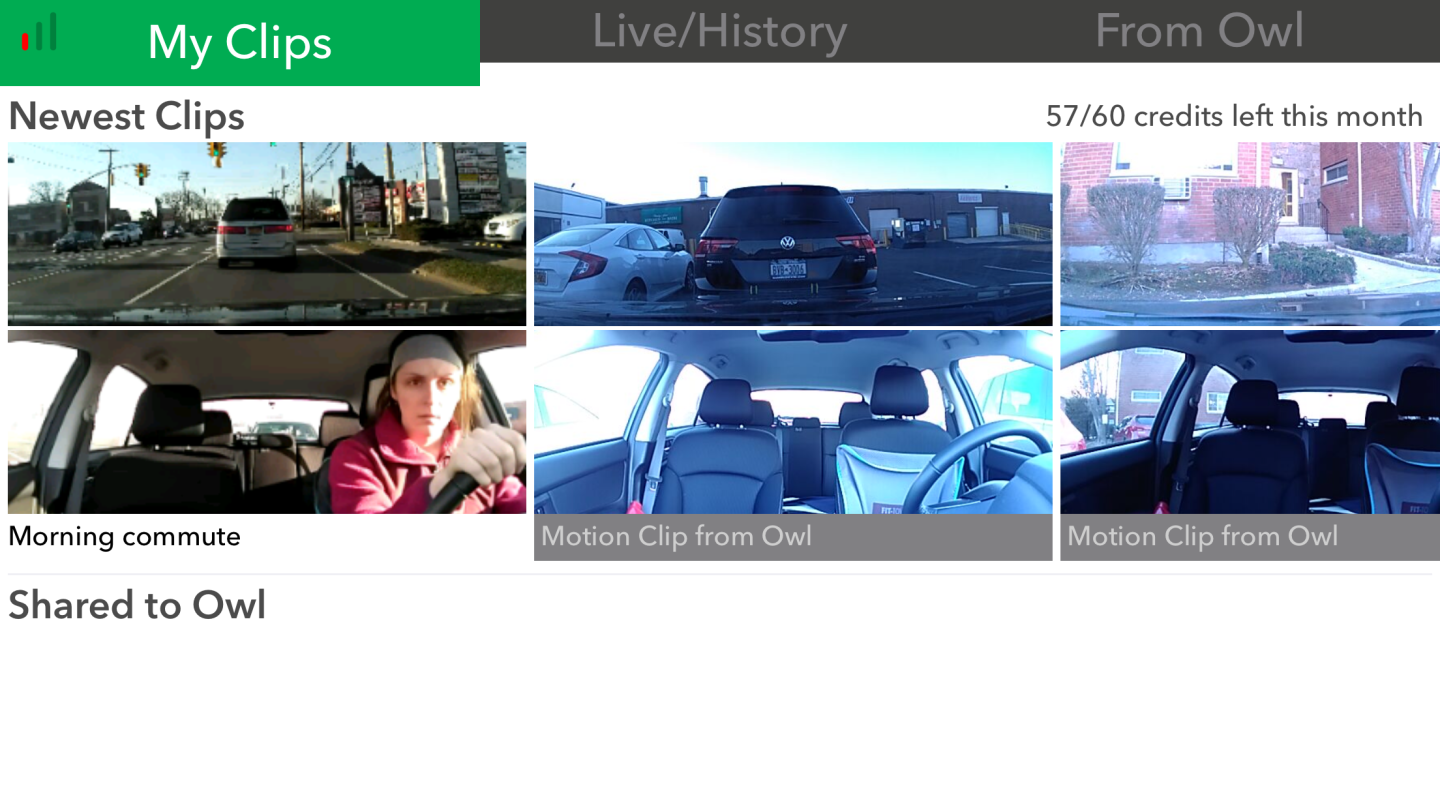The width and height of the screenshot is (1440, 810).
Task: Open the "Morning commute" clip thumbnail
Action: [x=267, y=420]
